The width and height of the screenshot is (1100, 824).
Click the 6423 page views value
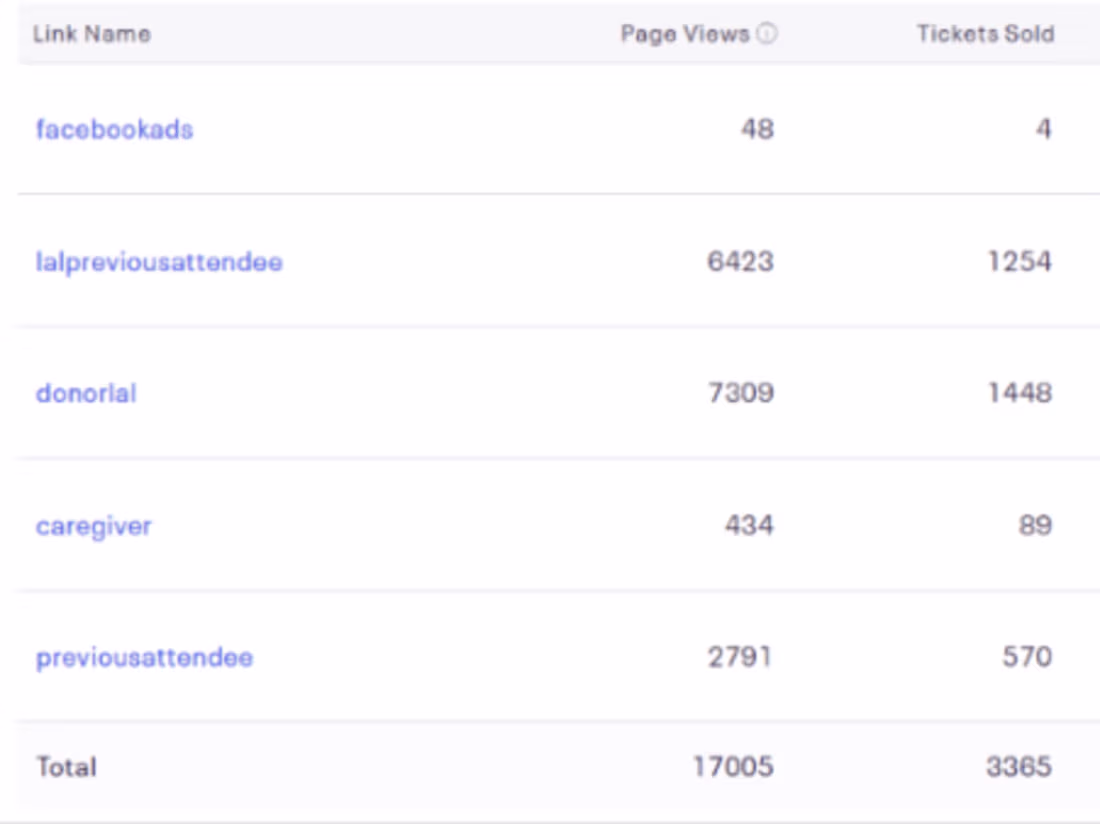740,262
